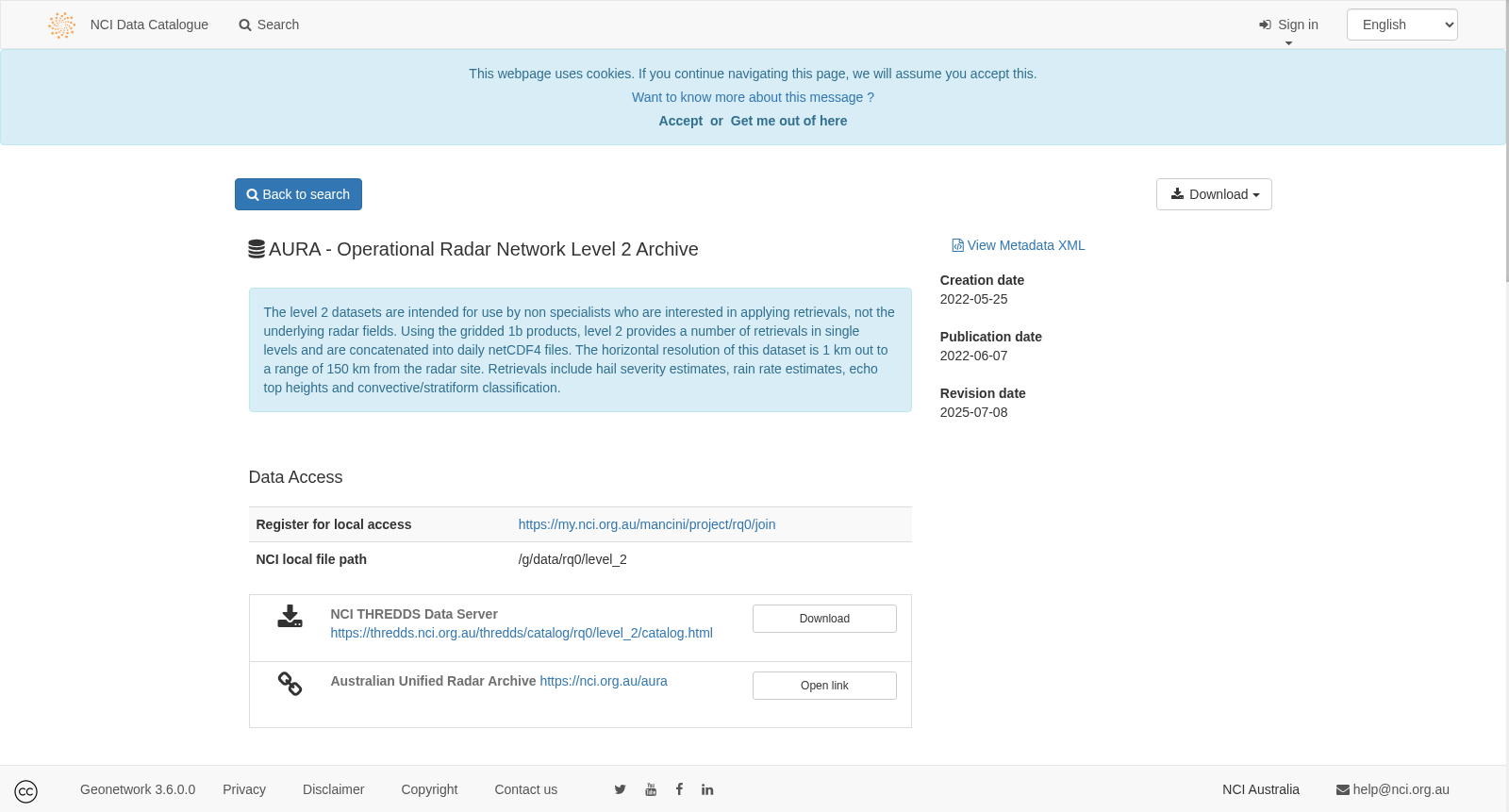Expand the top Download dropdown button

click(x=1214, y=194)
